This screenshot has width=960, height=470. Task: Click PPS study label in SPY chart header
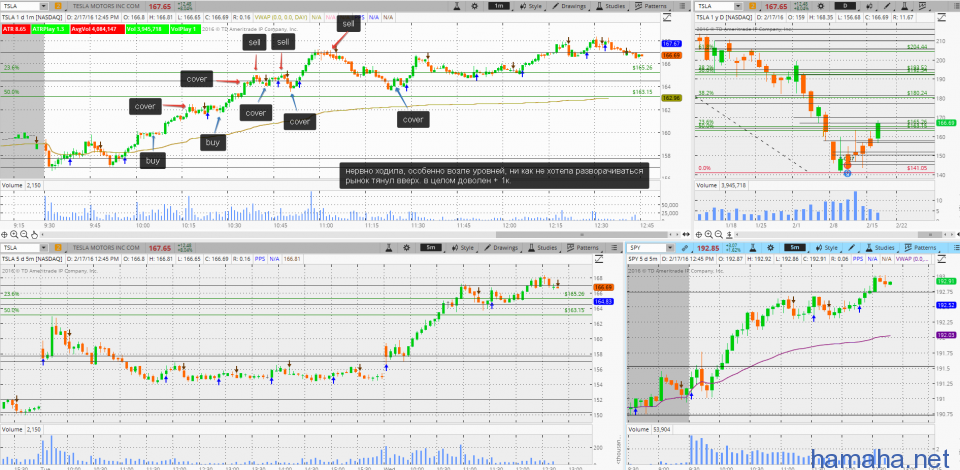pyautogui.click(x=858, y=259)
